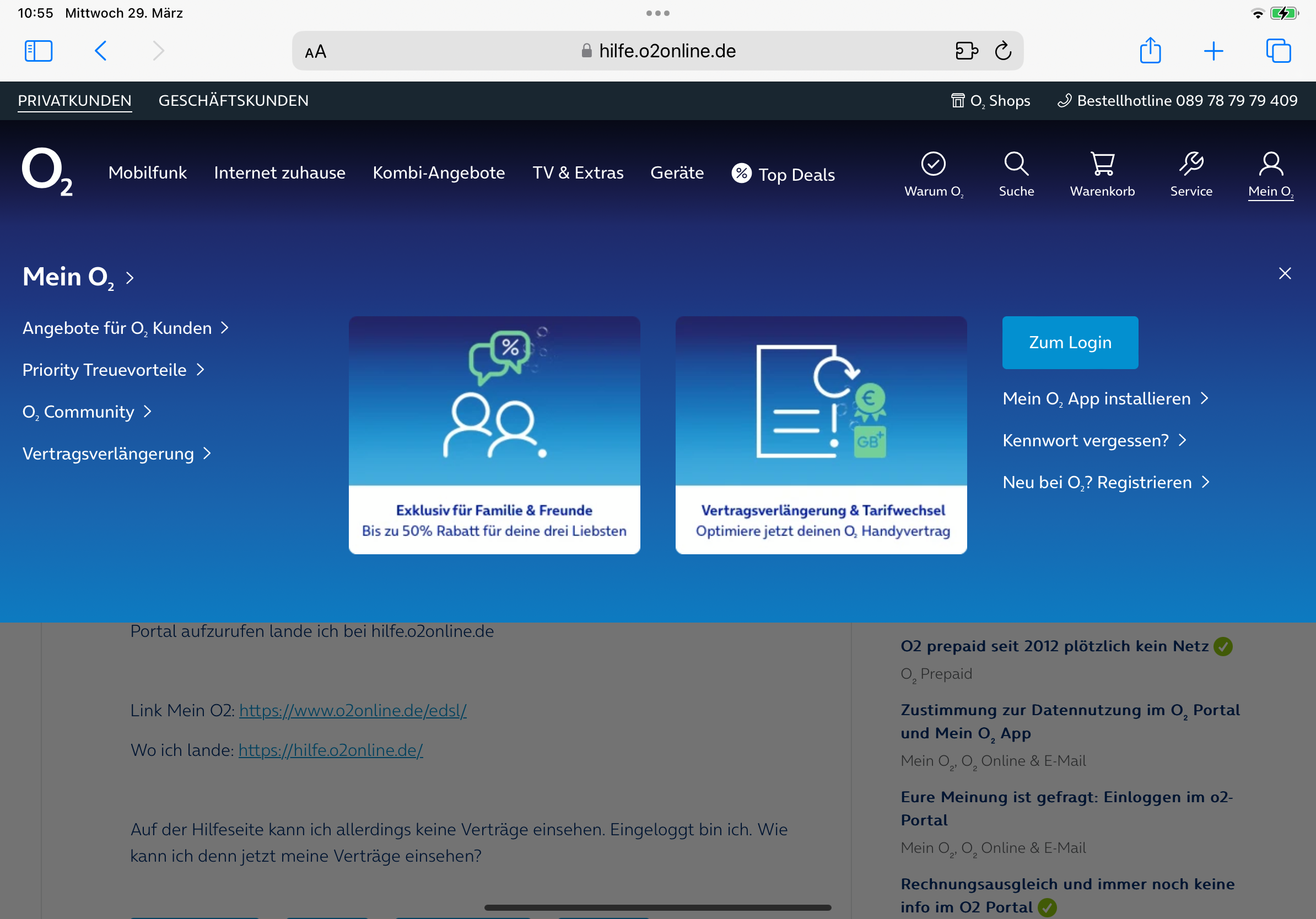Screen dimensions: 1316x919
Task: Open the Suche search icon
Action: click(x=1016, y=175)
